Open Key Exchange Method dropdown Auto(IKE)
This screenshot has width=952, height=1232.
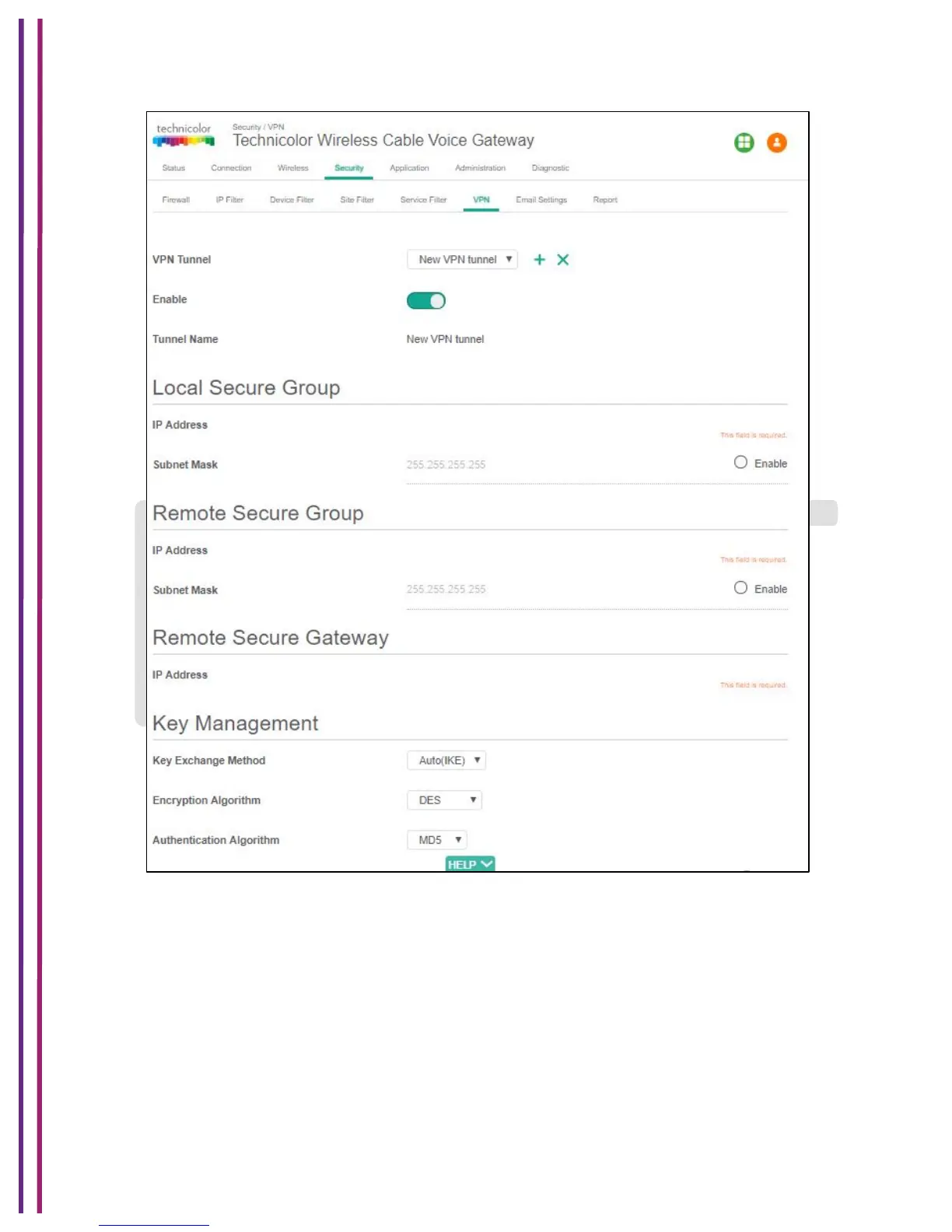tap(446, 761)
